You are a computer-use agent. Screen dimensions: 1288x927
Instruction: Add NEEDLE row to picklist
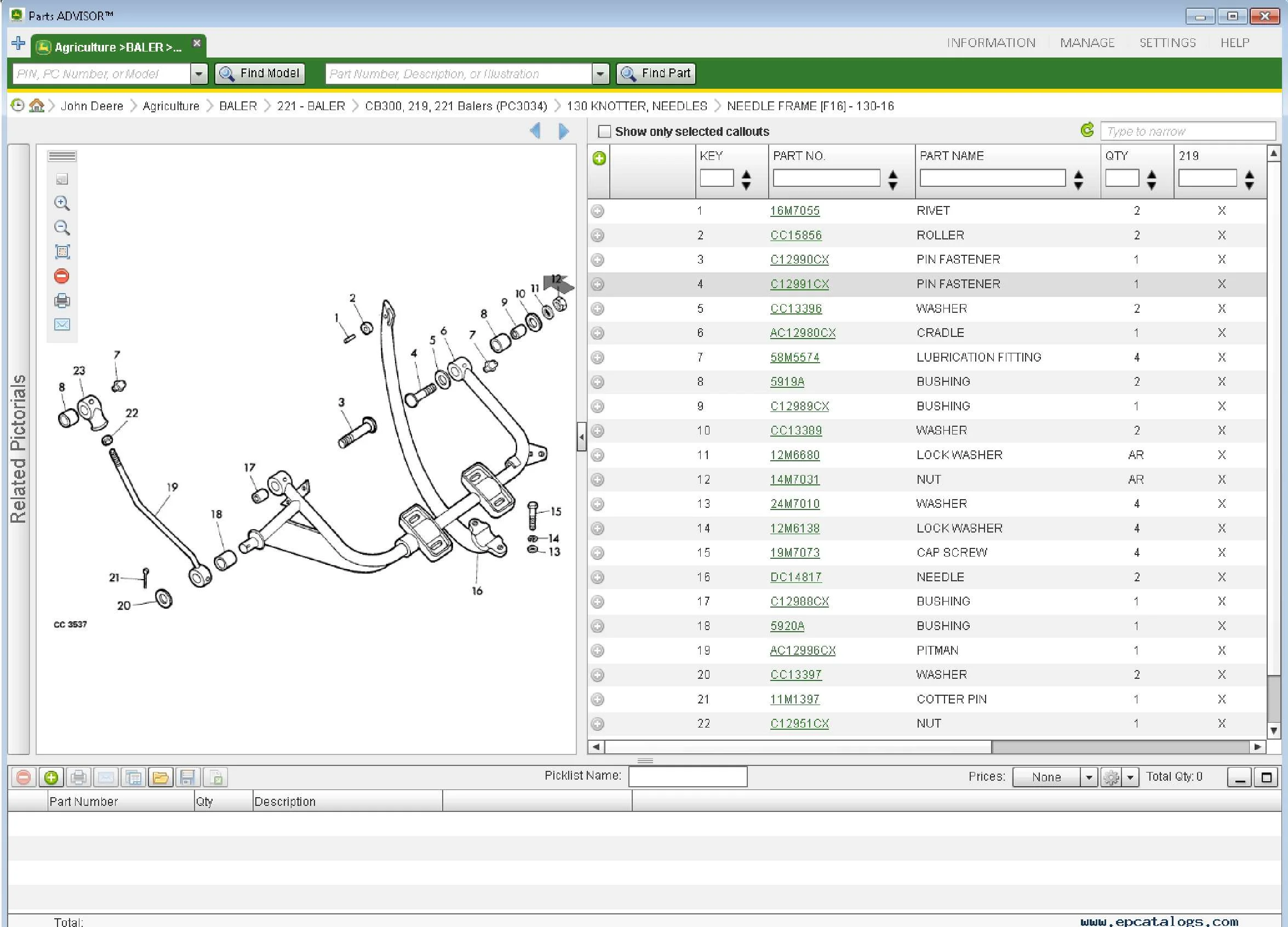597,577
